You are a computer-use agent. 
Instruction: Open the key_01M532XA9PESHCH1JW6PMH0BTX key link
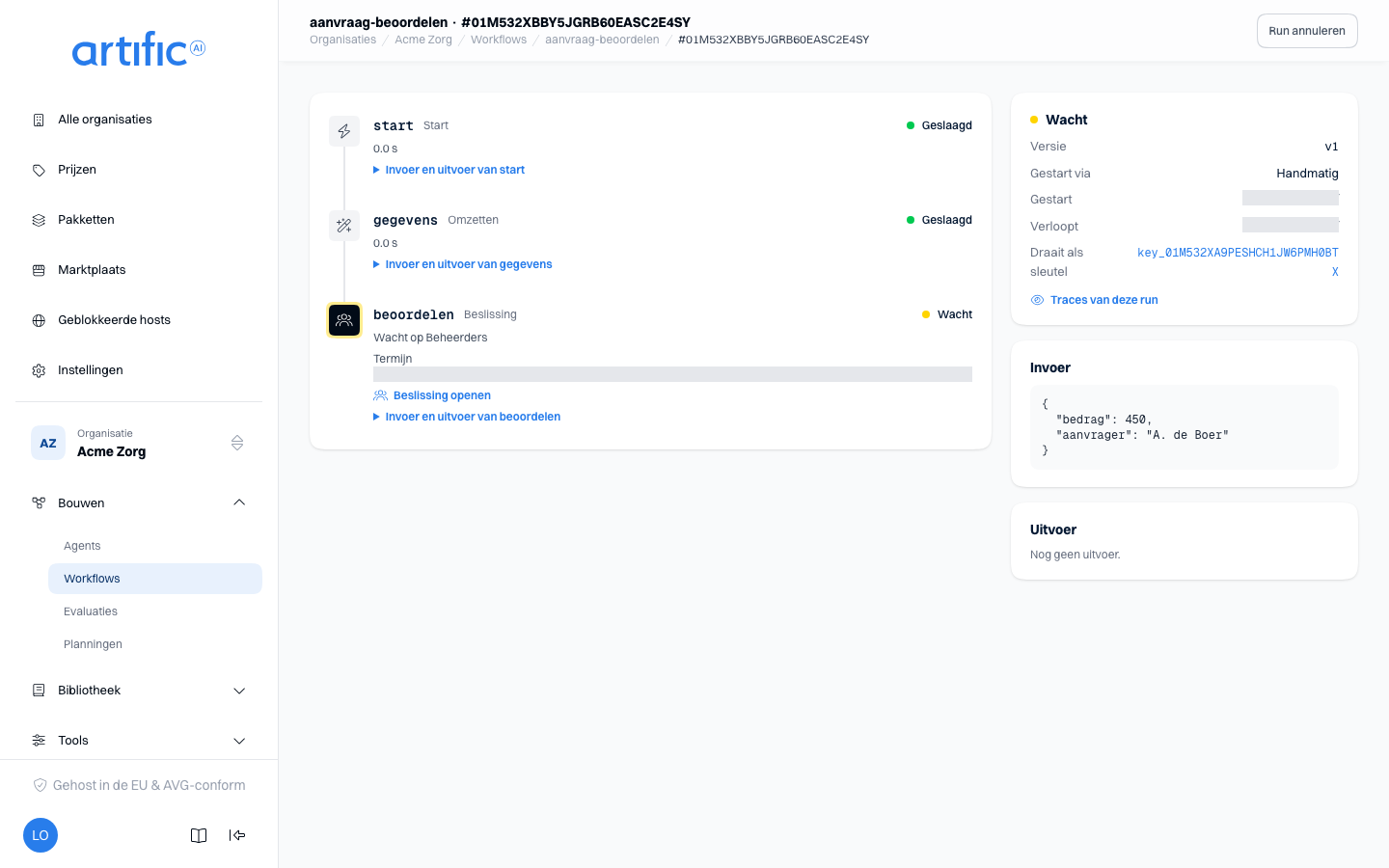(x=1238, y=262)
